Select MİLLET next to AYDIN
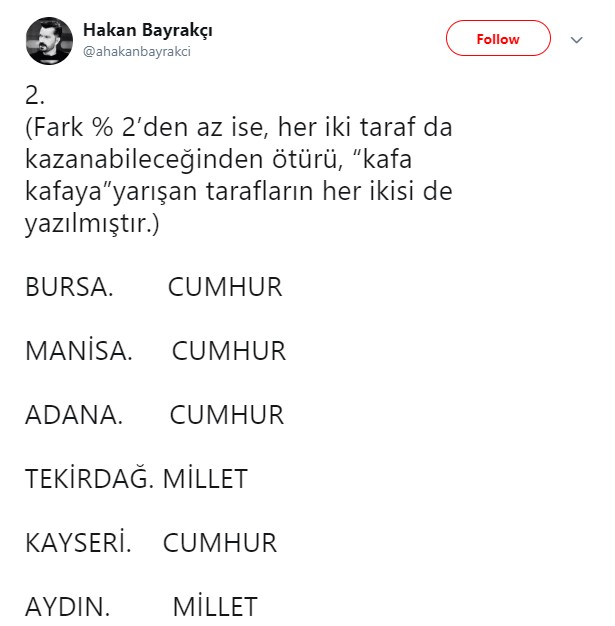Screen dimensions: 615x626 (x=214, y=607)
